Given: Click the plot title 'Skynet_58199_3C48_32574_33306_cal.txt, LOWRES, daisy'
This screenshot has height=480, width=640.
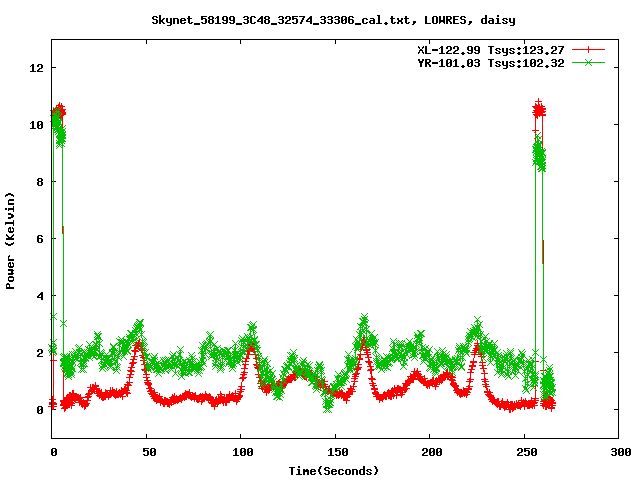Looking at the screenshot, I should pos(333,20).
